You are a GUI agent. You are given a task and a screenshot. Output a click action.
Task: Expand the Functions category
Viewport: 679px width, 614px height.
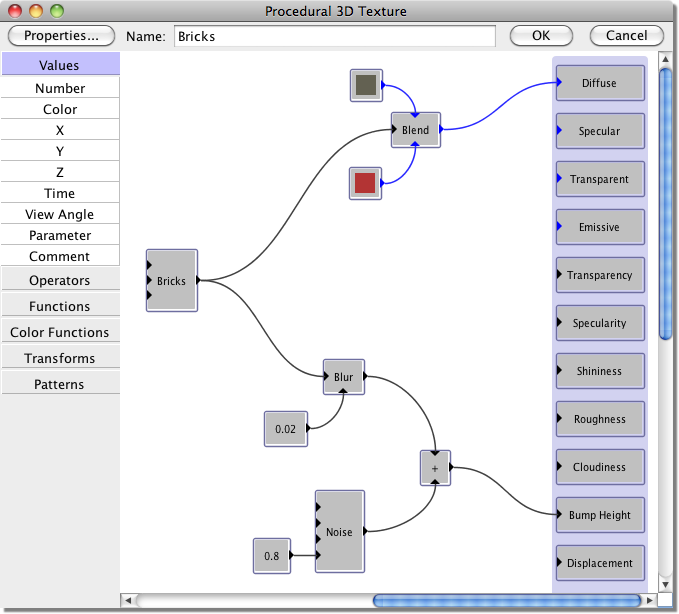(60, 306)
